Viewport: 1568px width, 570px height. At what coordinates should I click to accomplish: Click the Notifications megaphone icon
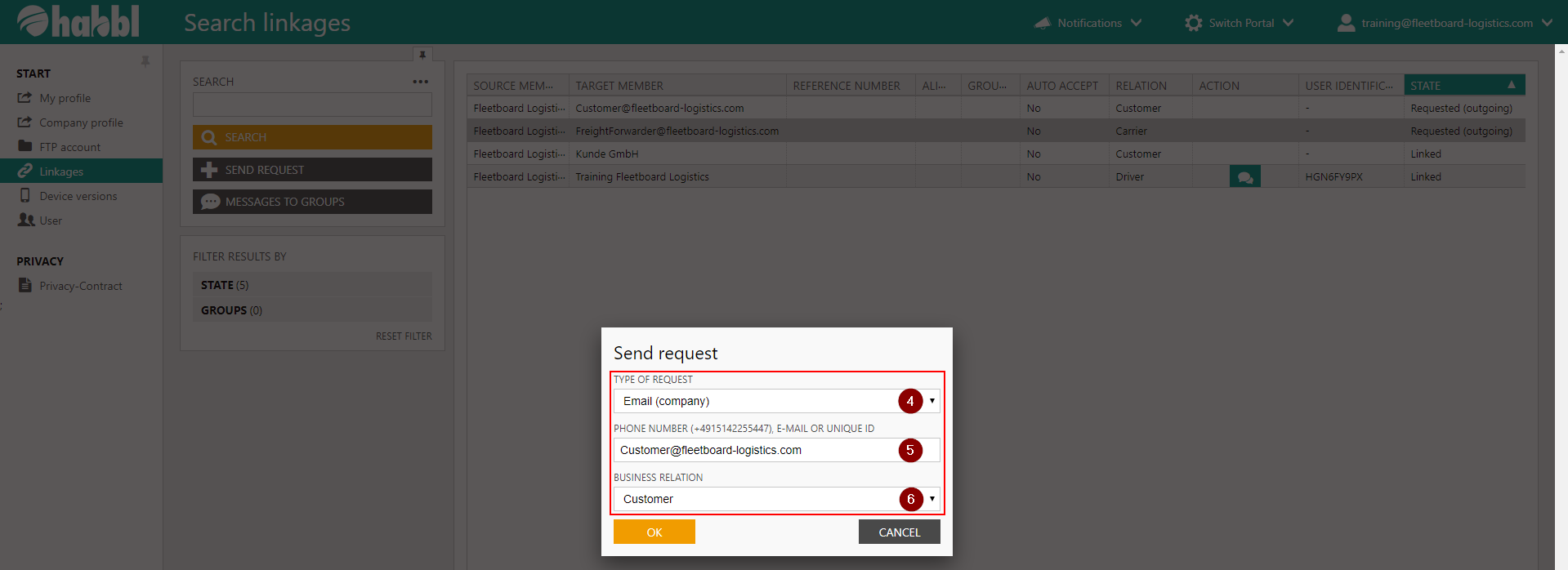coord(1042,23)
